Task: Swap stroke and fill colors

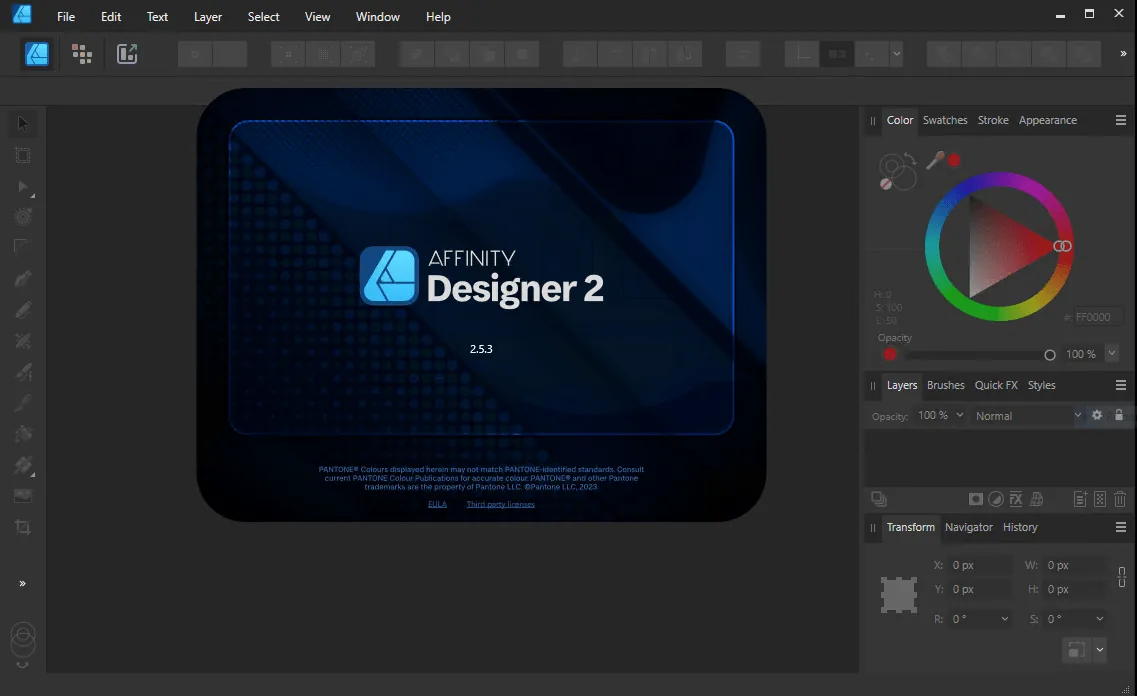Action: click(910, 159)
